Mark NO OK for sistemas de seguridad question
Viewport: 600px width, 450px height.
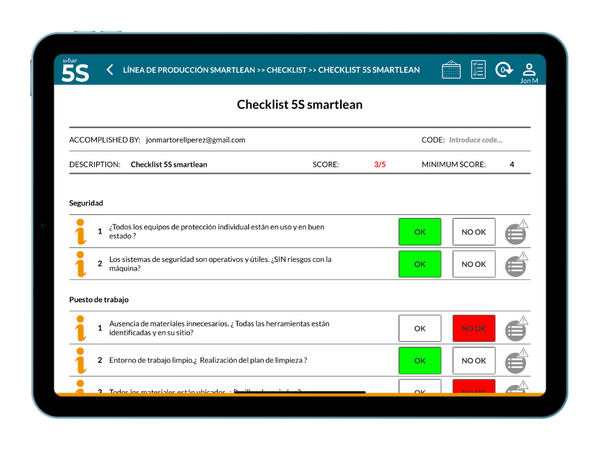pos(474,264)
